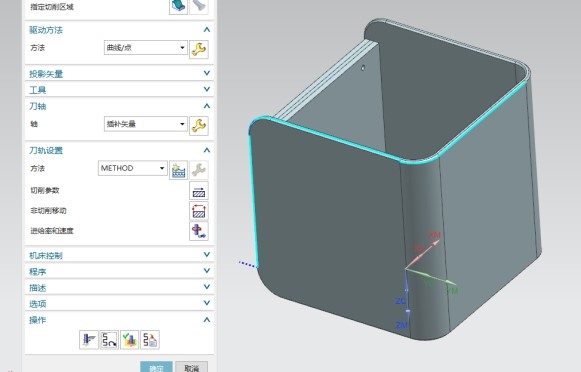Click the 取消 (Cancel) button
This screenshot has width=581, height=372.
[x=192, y=367]
